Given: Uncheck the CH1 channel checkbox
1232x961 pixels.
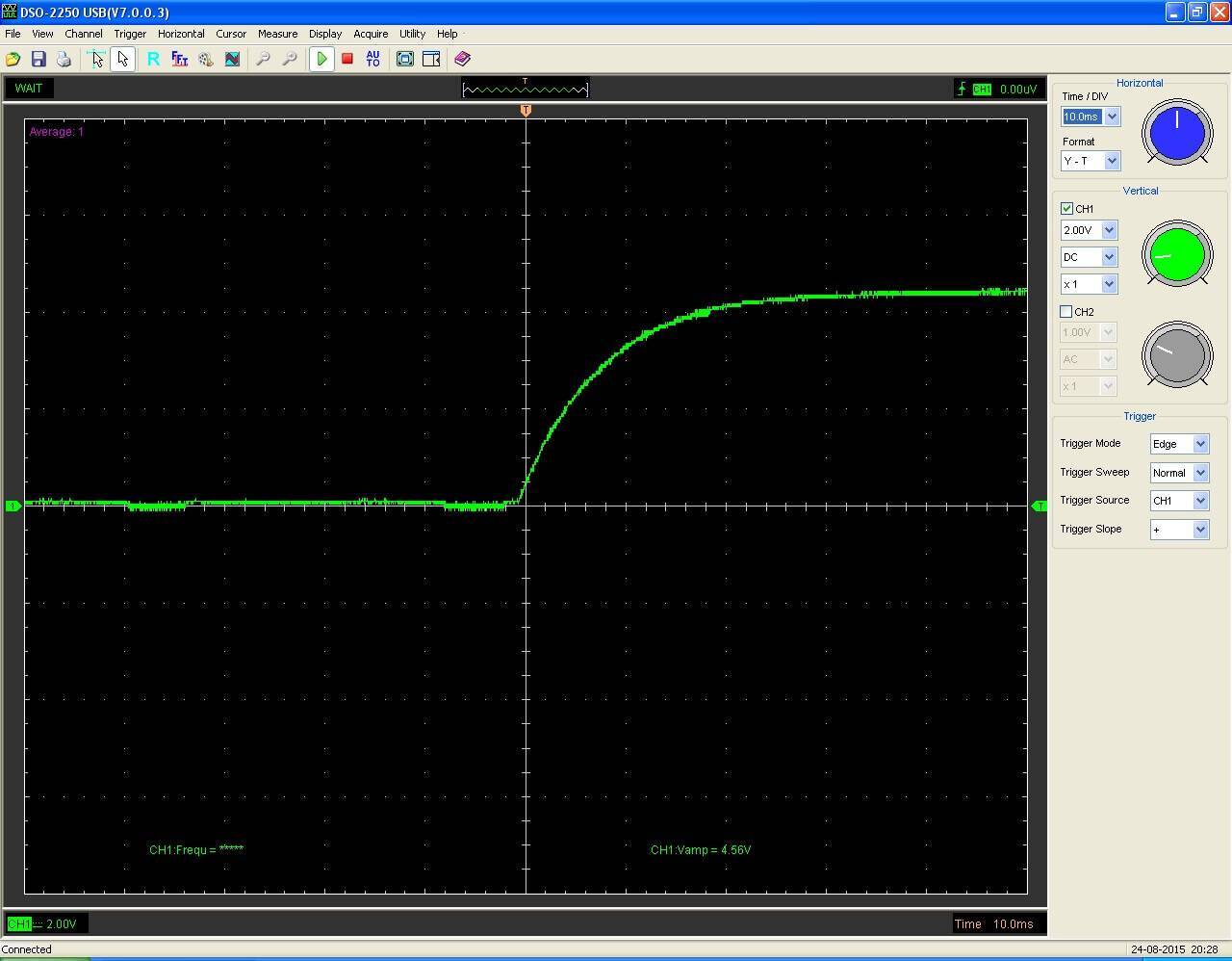Looking at the screenshot, I should point(1066,208).
